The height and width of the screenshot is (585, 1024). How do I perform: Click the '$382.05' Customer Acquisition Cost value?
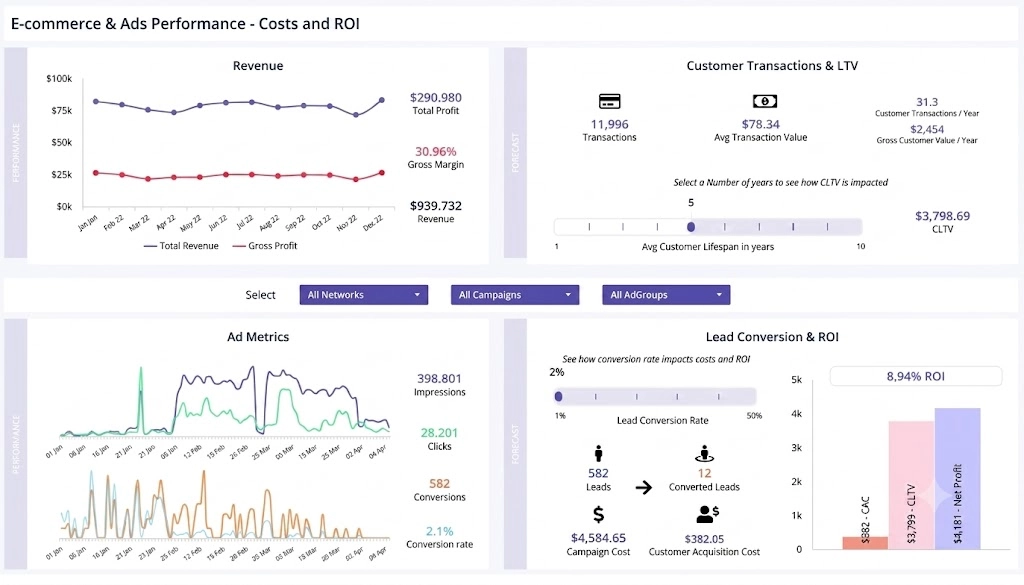704,539
